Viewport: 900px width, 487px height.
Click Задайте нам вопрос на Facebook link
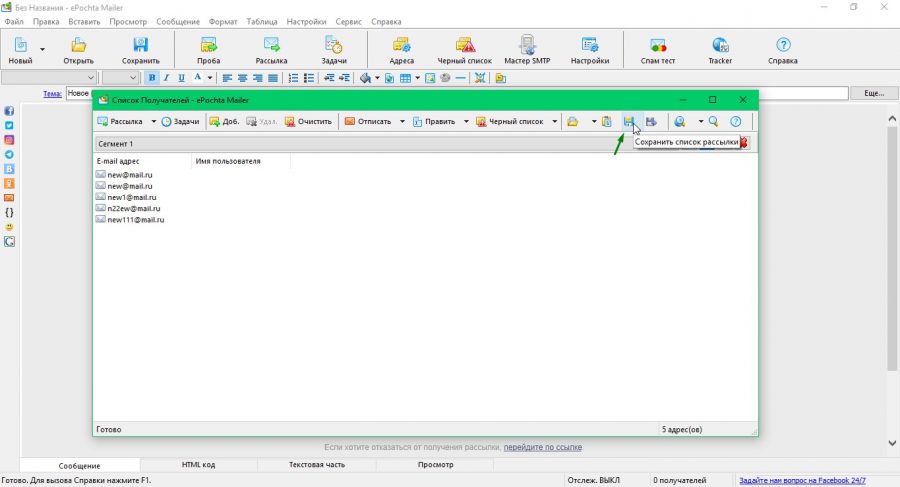point(802,480)
